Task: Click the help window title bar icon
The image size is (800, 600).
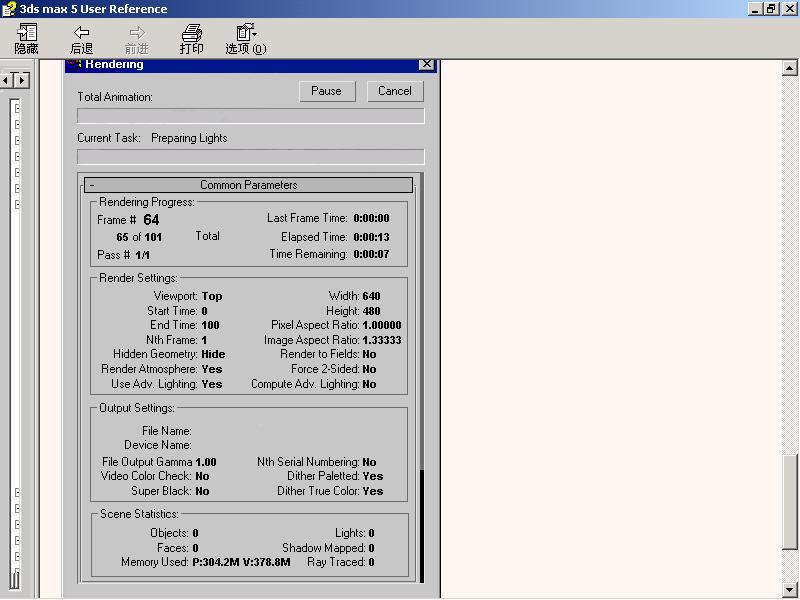Action: 9,9
